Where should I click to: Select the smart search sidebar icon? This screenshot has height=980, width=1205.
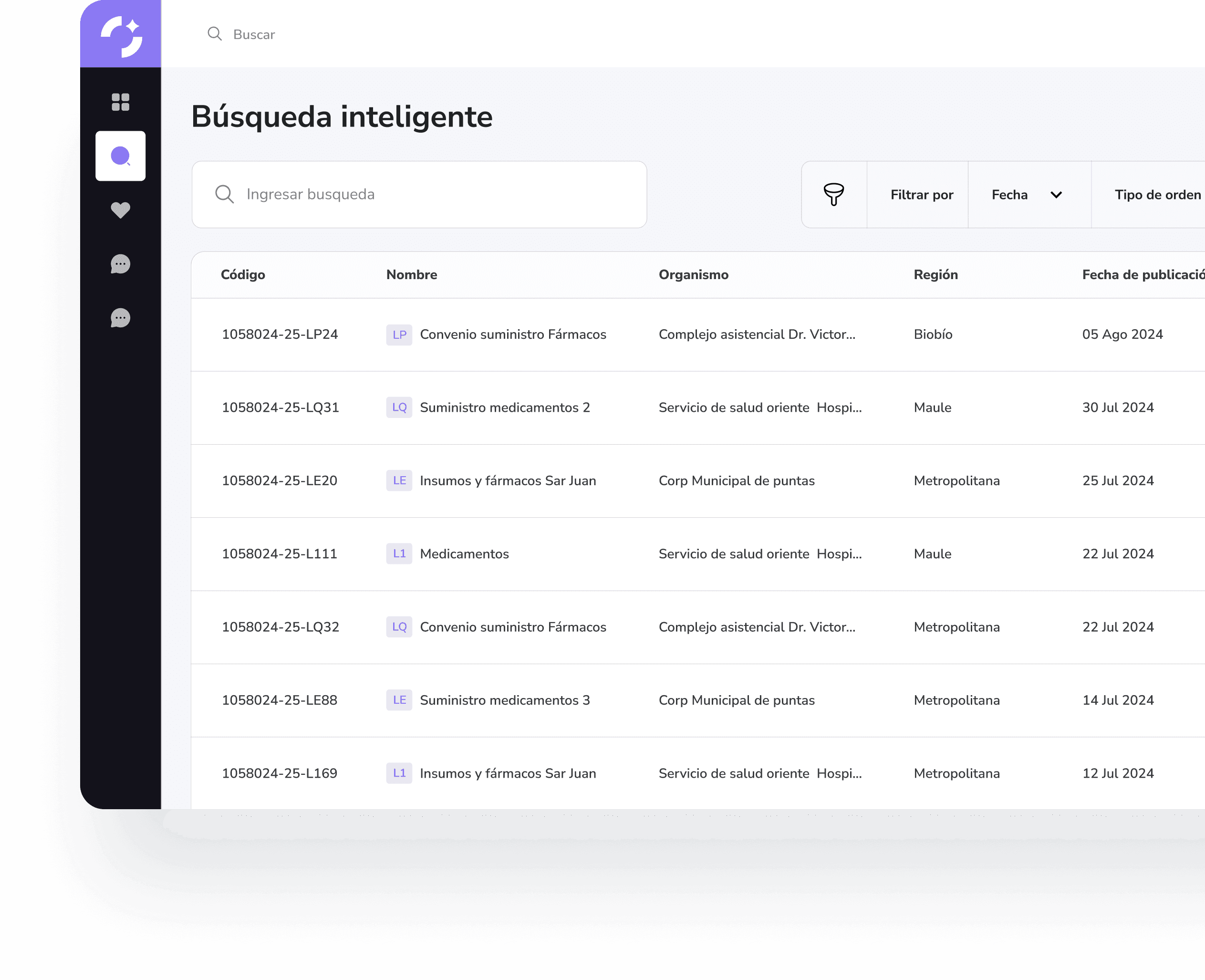(120, 156)
